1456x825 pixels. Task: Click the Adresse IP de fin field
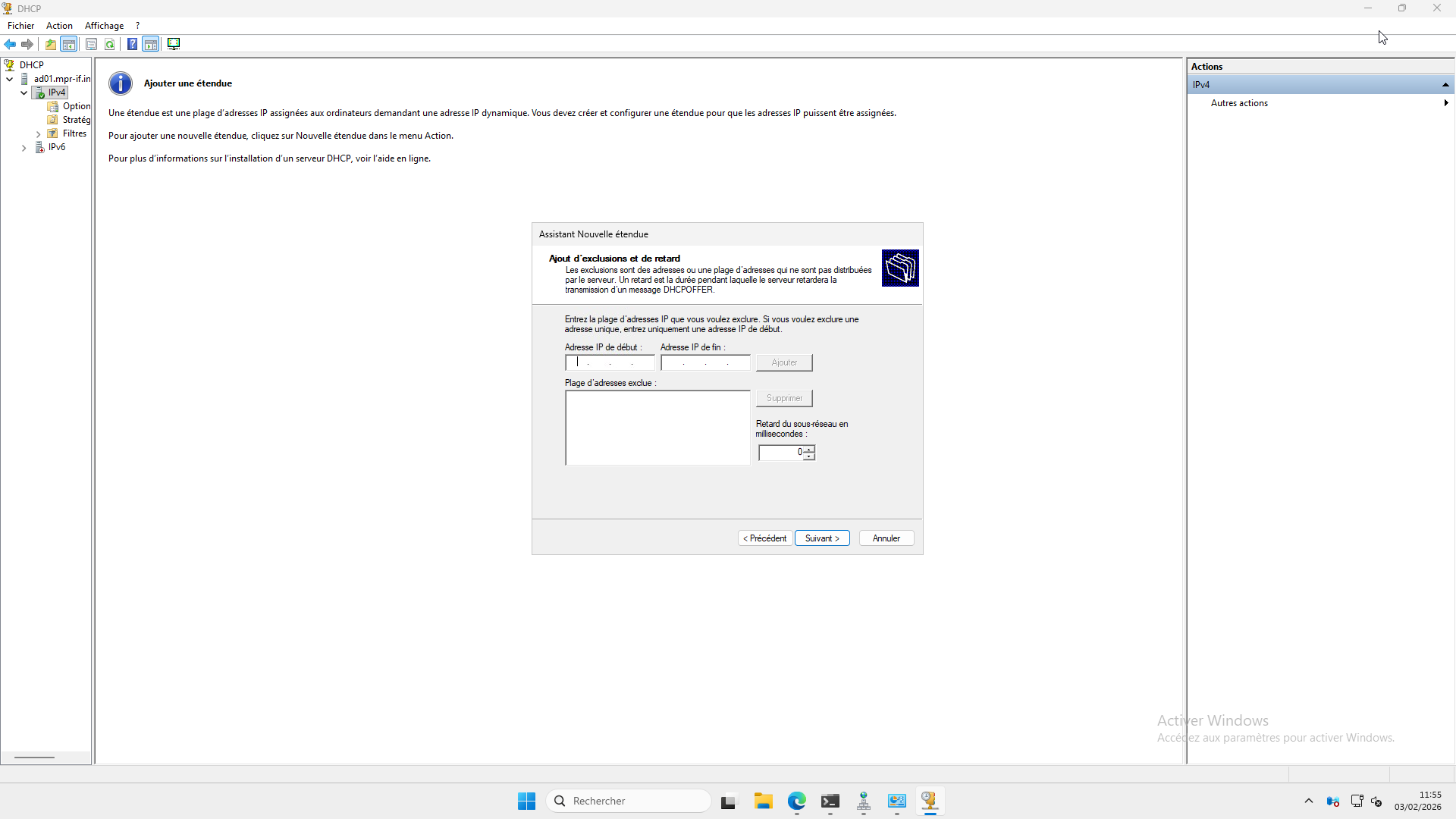[704, 363]
